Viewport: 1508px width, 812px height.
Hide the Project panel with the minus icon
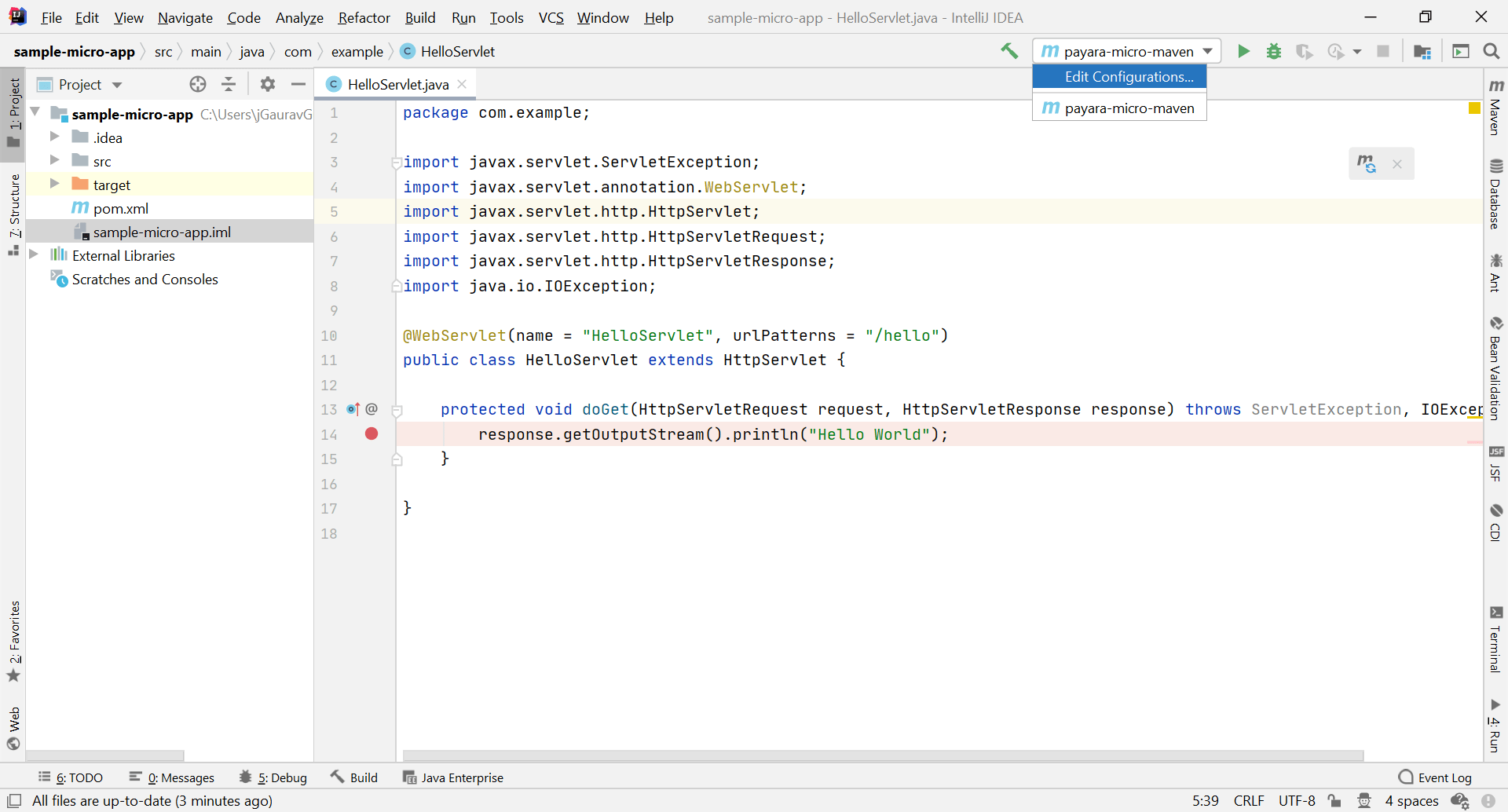click(x=298, y=84)
